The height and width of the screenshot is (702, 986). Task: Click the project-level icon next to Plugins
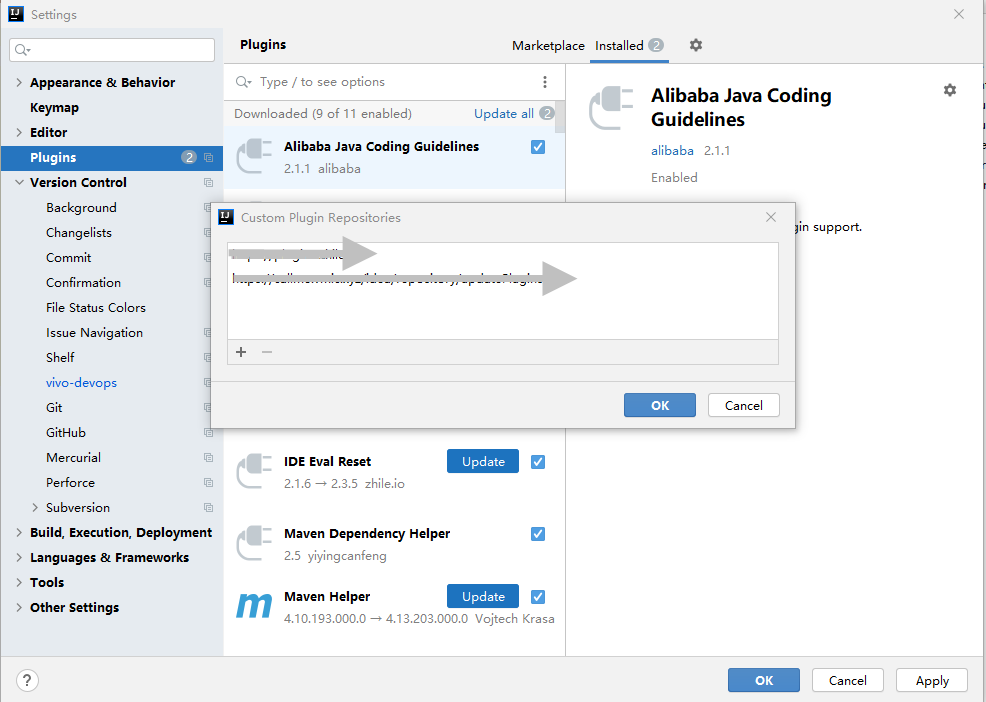(209, 158)
